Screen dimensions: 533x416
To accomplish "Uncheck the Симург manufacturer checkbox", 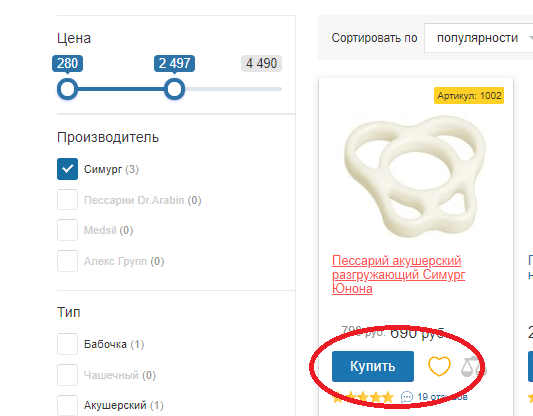I will coord(67,169).
